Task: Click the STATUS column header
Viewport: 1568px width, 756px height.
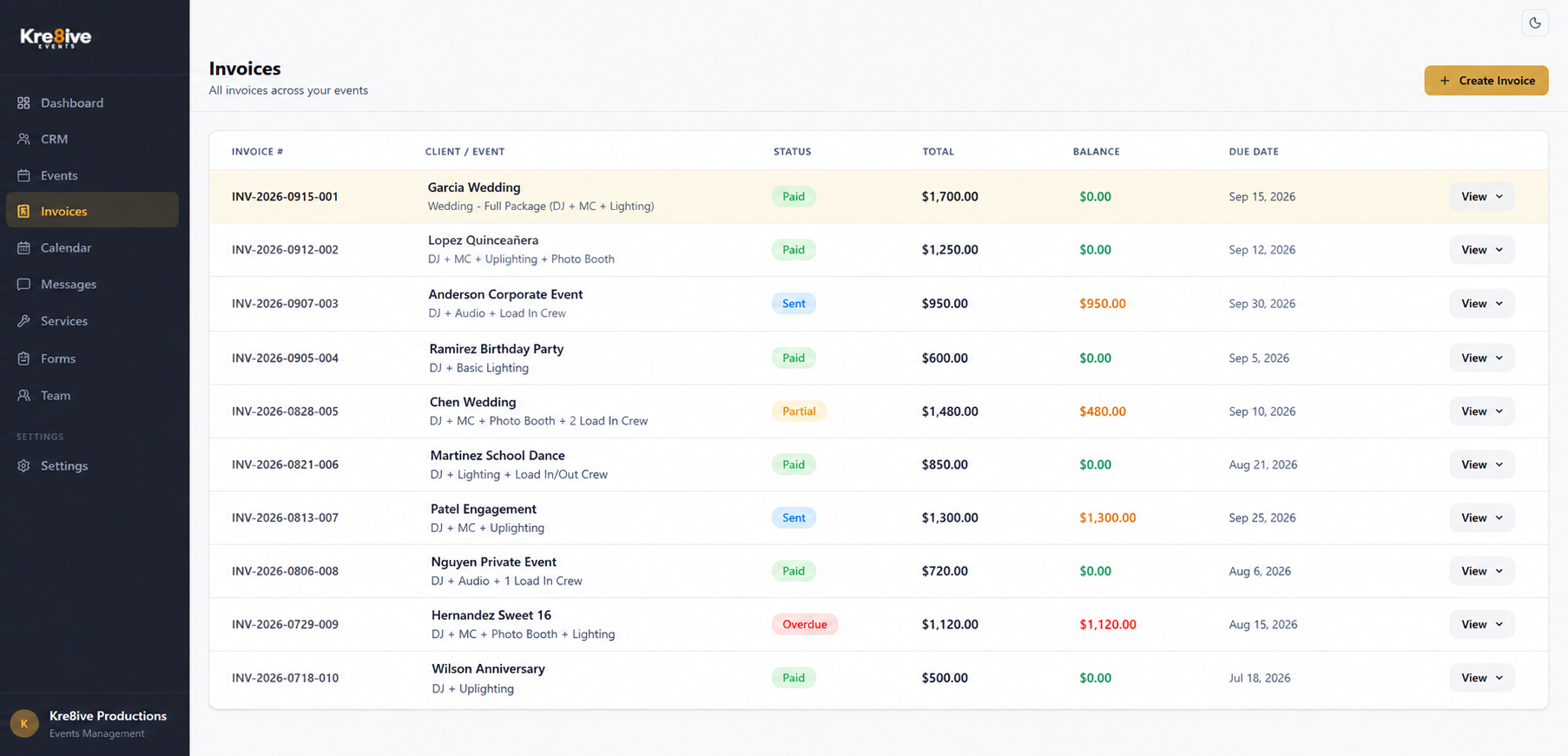Action: [x=792, y=151]
